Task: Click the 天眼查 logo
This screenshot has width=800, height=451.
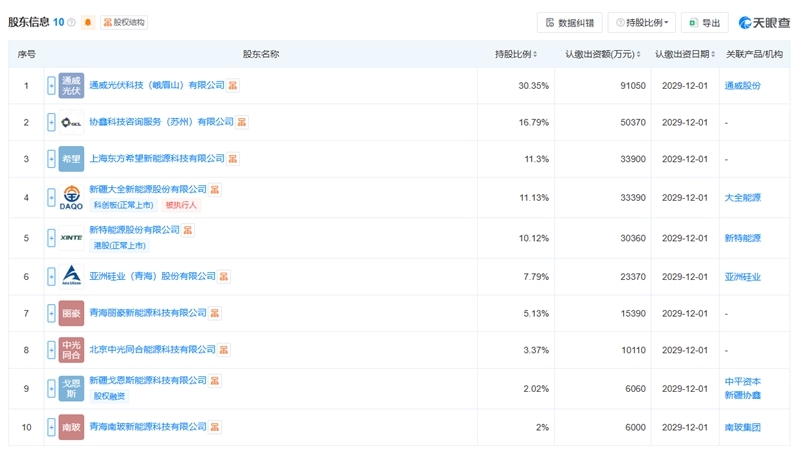Action: click(x=764, y=22)
